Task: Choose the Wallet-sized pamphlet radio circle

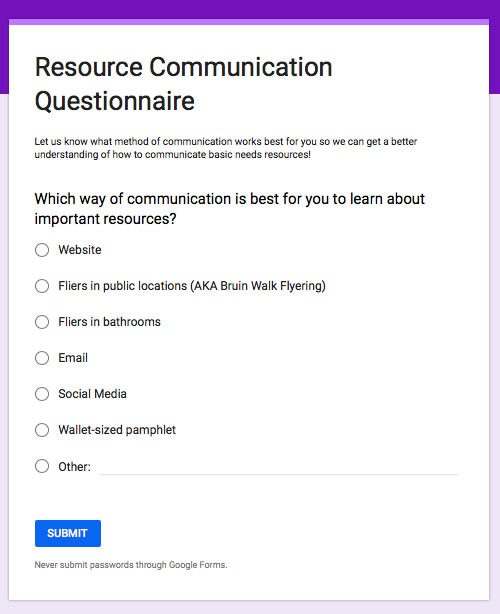Action: coord(42,430)
